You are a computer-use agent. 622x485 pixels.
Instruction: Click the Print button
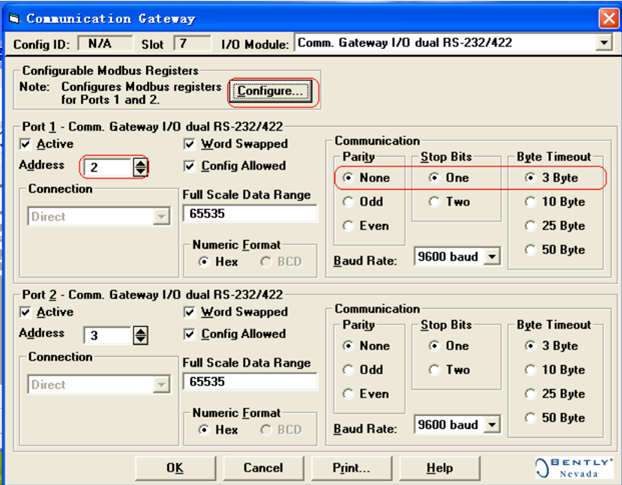click(x=351, y=468)
